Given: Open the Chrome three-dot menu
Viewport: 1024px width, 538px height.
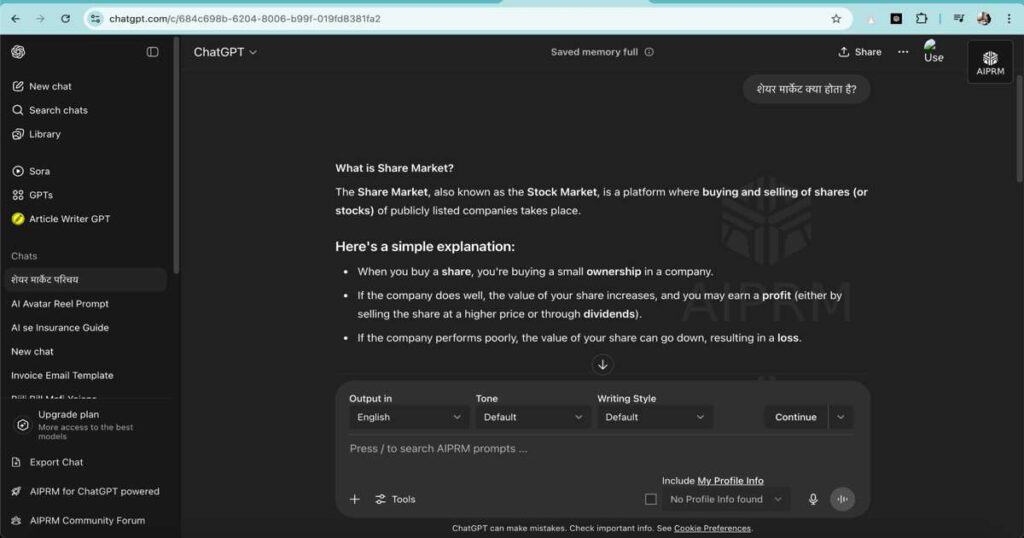Looking at the screenshot, I should click(x=1008, y=18).
